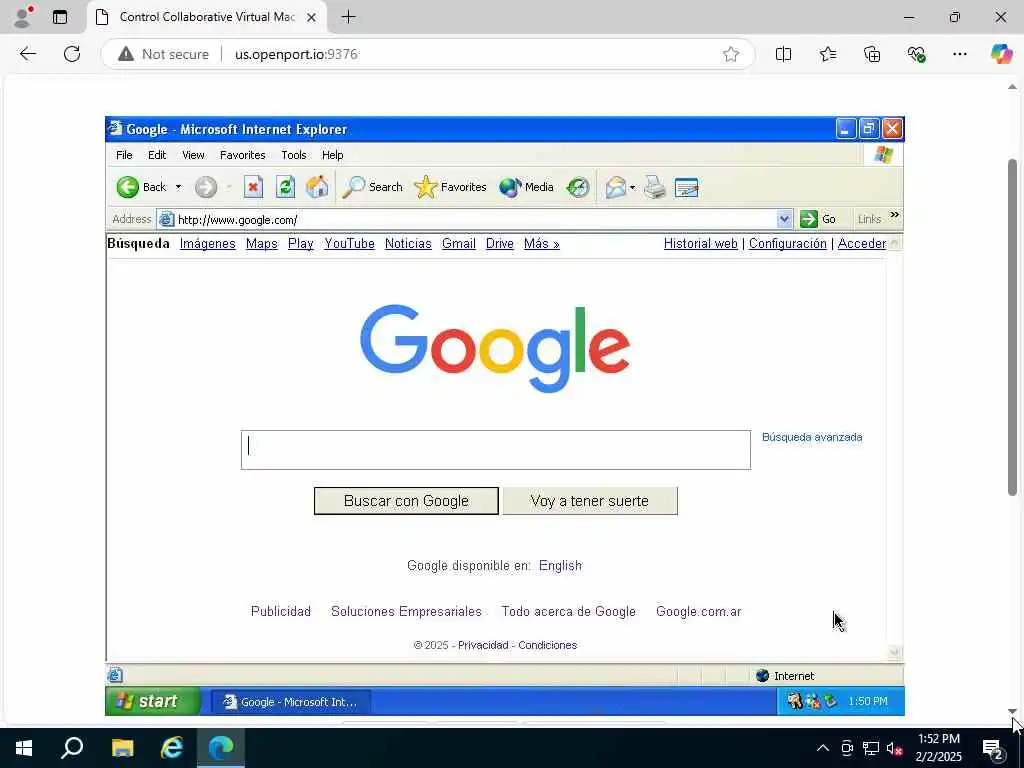Click the Edge page vertical scrollbar thumb
This screenshot has height=768, width=1024.
coord(1012,327)
